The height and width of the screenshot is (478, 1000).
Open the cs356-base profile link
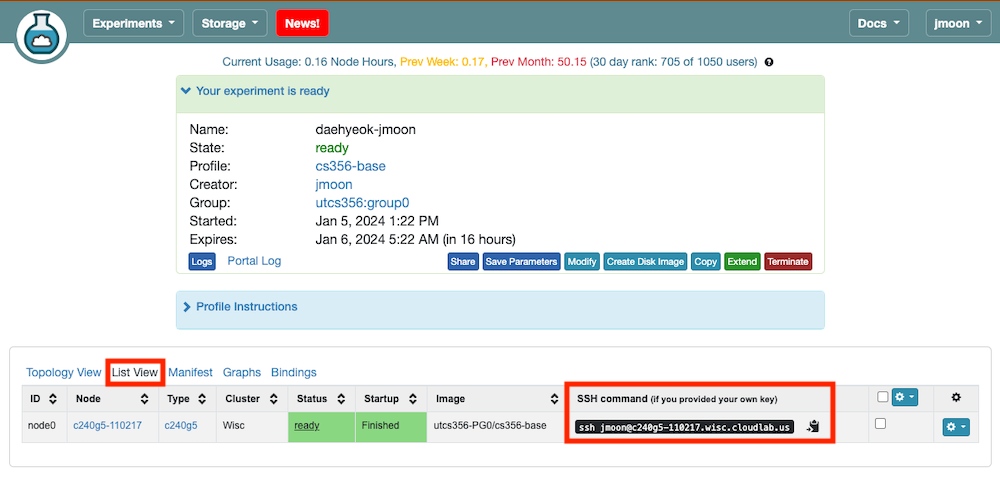[x=350, y=166]
